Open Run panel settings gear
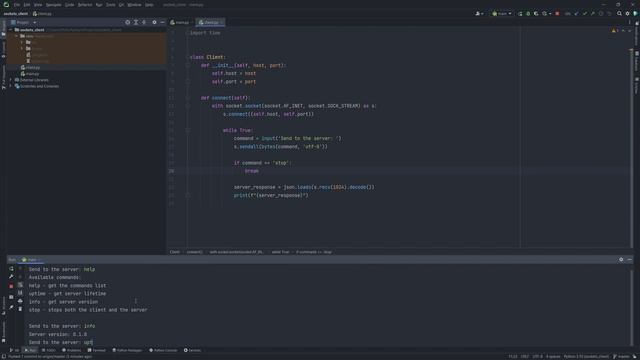 click(x=621, y=260)
